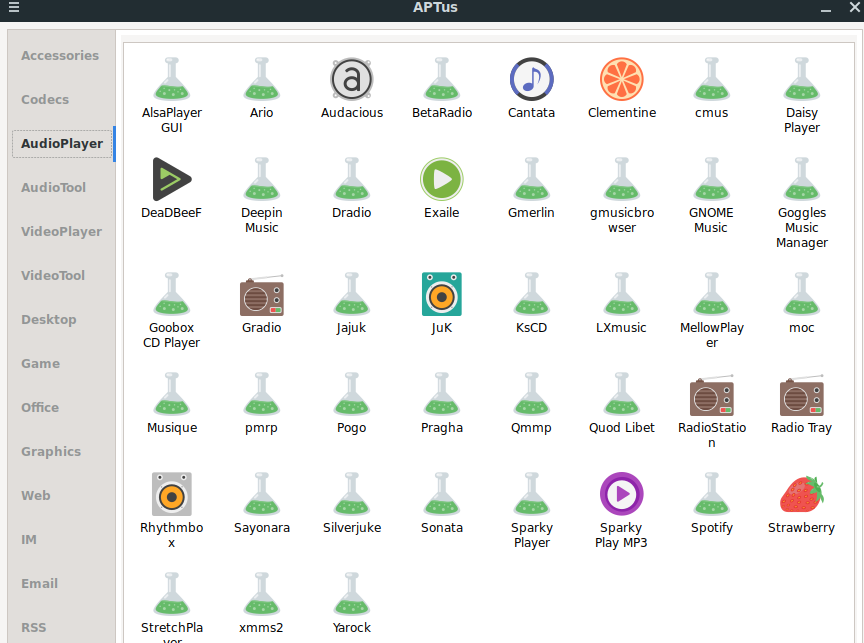Select the cmus app icon
The height and width of the screenshot is (643, 864).
[x=711, y=79]
